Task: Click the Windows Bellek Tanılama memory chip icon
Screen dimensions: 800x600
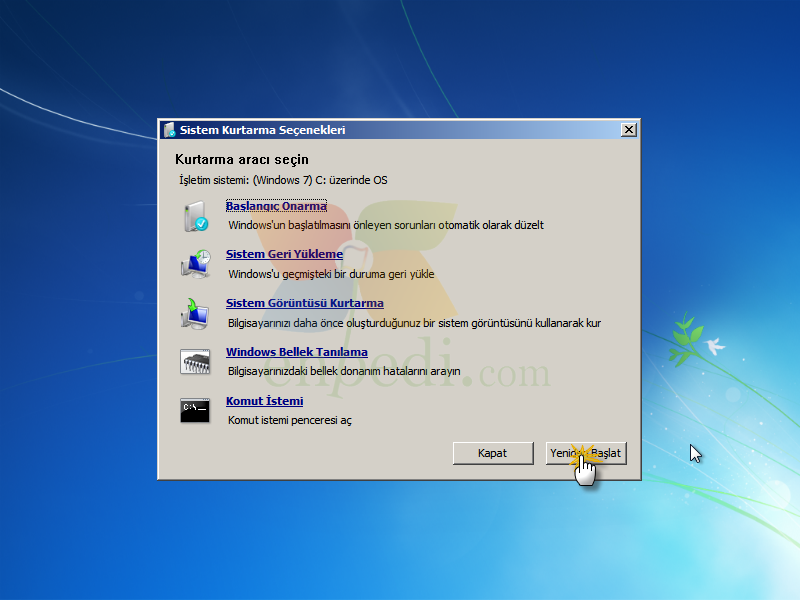Action: [x=195, y=362]
